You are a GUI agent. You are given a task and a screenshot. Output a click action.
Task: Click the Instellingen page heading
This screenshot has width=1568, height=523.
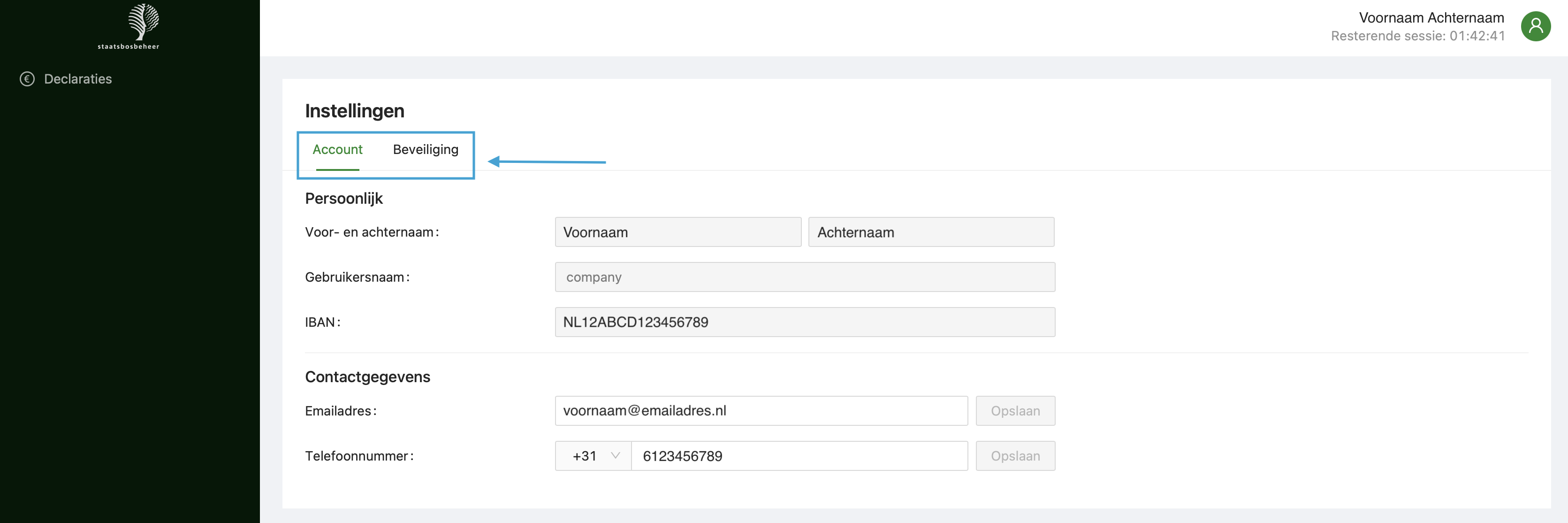pos(355,111)
